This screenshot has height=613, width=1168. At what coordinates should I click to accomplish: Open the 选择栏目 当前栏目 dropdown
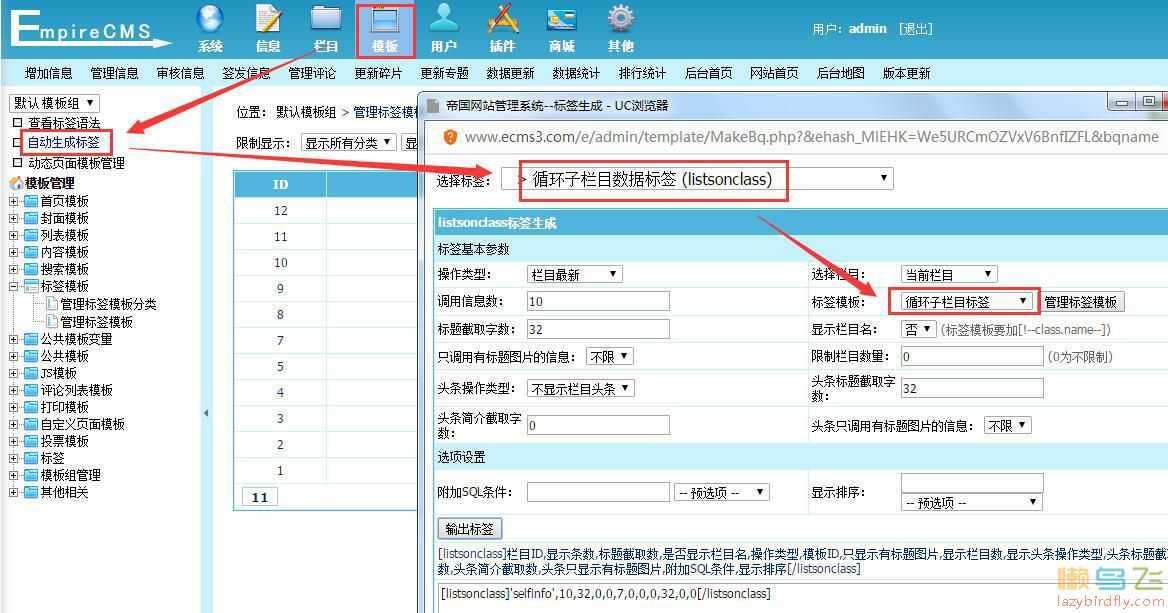pos(949,274)
